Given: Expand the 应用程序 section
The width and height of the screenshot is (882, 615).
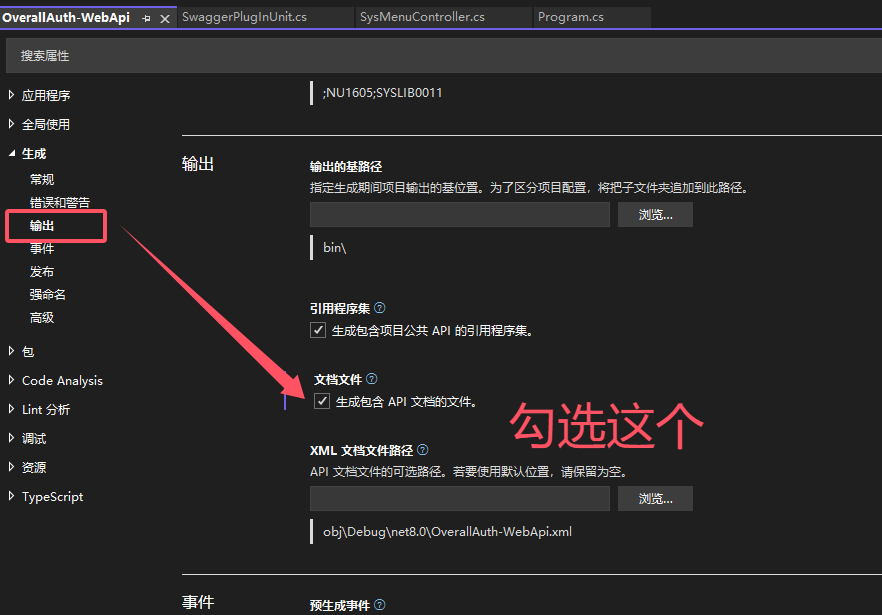Looking at the screenshot, I should coord(12,96).
